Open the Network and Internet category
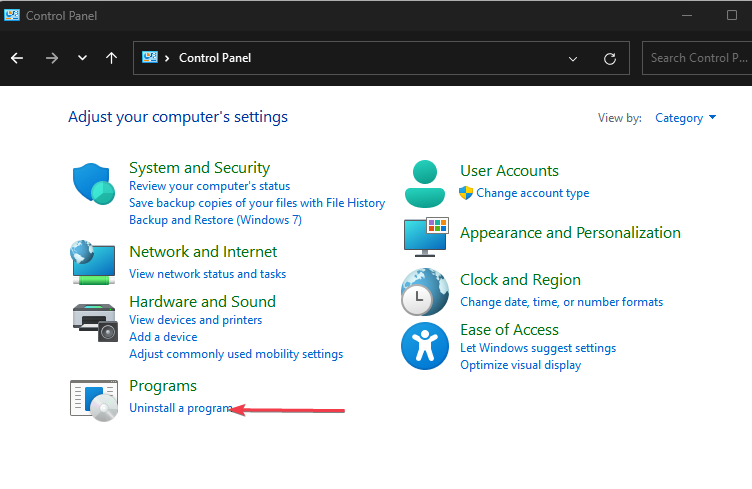752x489 pixels. [203, 252]
